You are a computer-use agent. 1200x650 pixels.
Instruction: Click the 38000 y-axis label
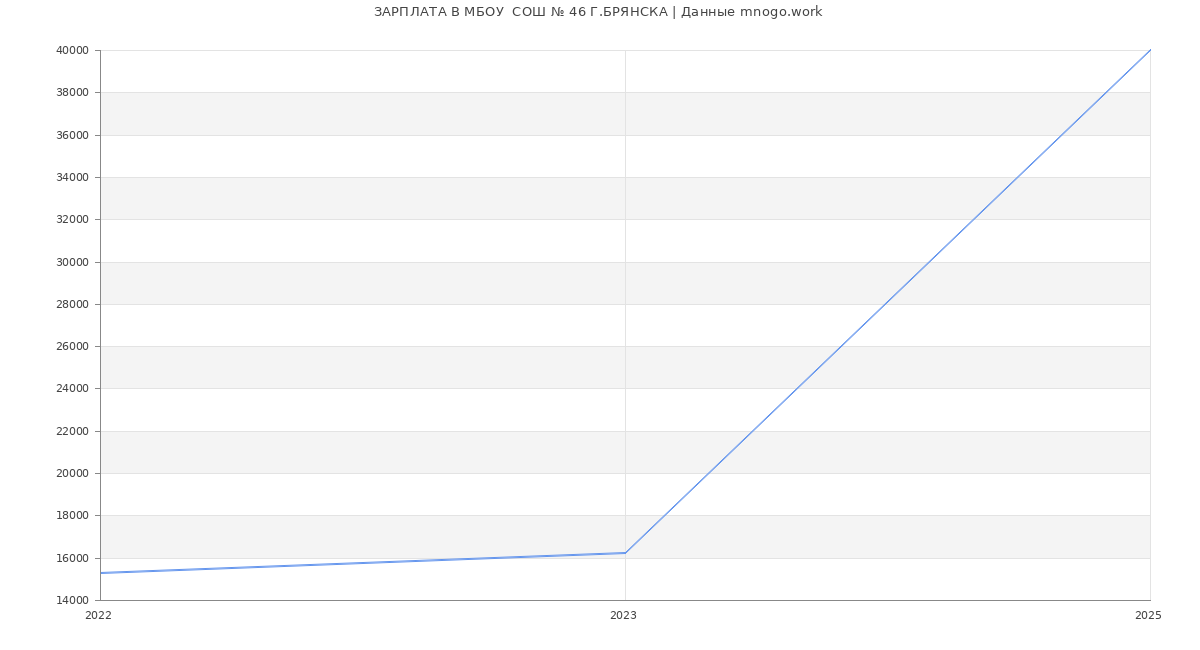73,93
